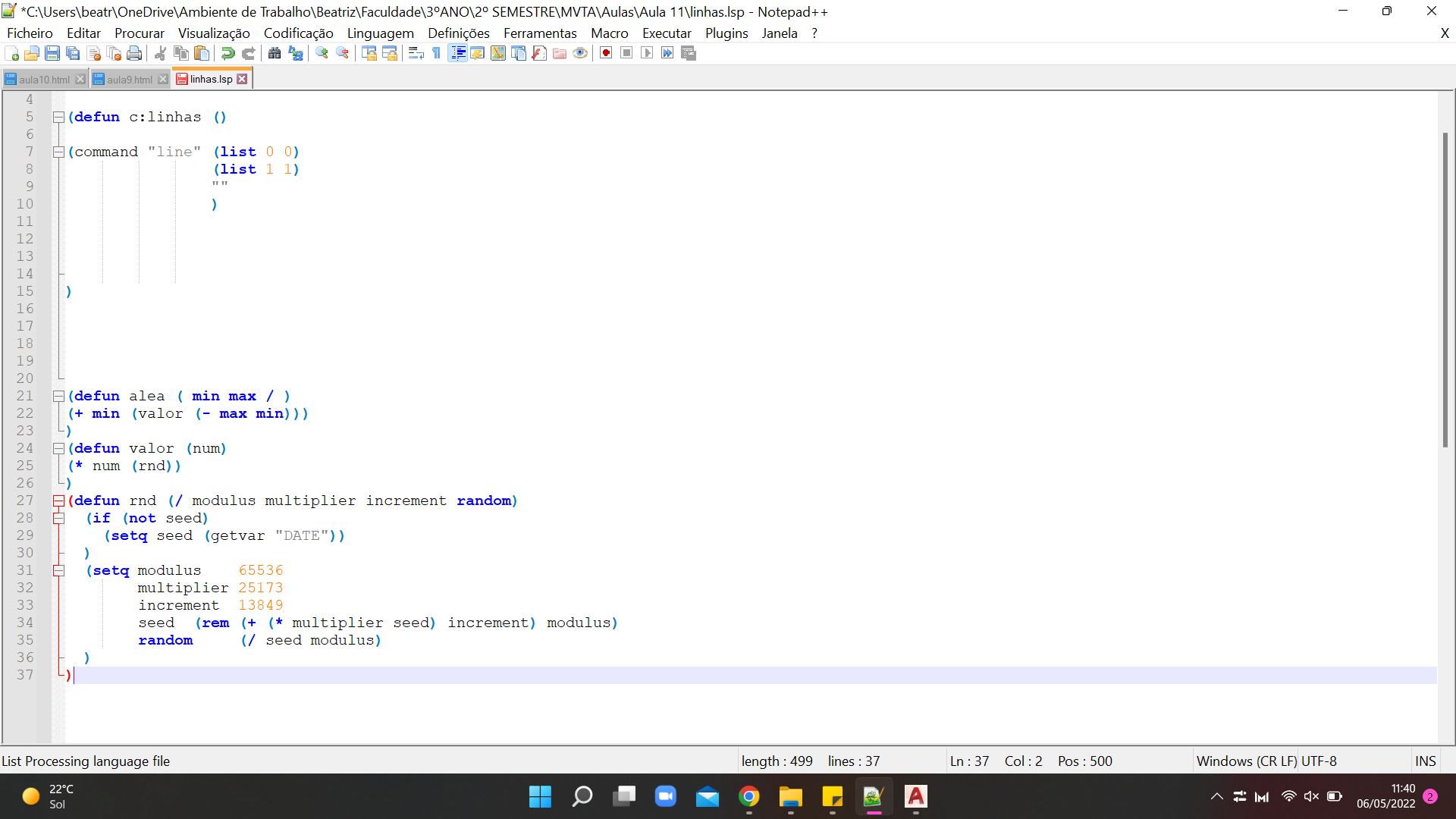Paste the clipboard contents via the toolbar
The width and height of the screenshot is (1456, 819).
point(201,53)
